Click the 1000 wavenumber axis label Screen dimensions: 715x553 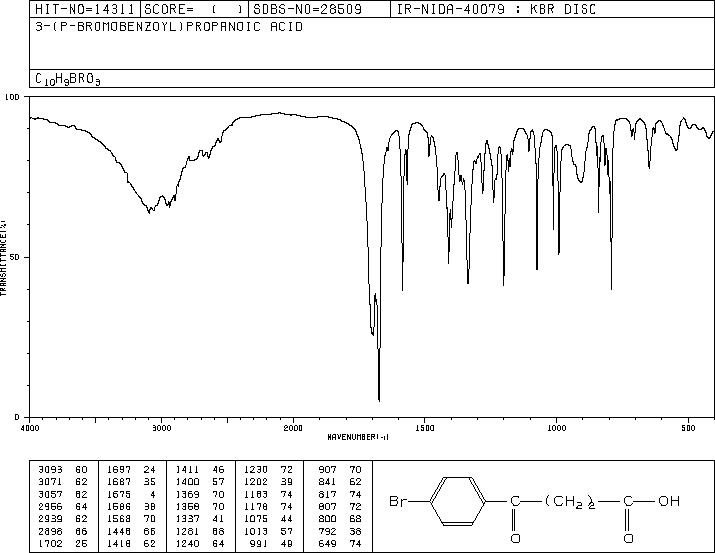click(556, 428)
